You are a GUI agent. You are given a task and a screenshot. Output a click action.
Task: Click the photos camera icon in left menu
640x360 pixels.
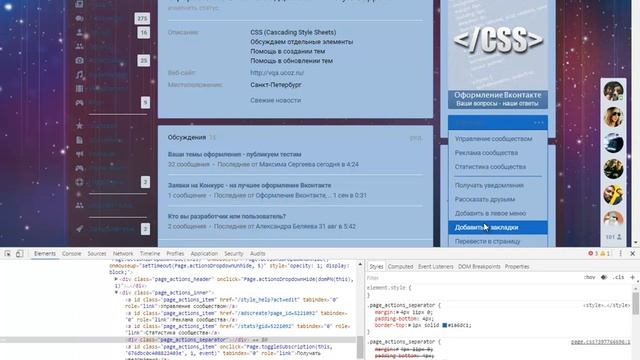click(x=80, y=60)
